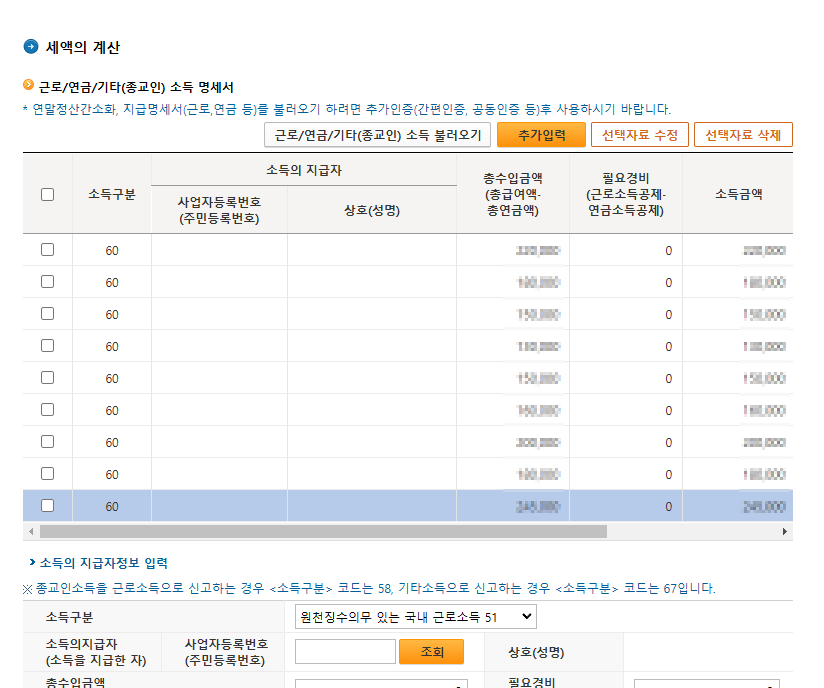Focus the 사업자등록번호 input field

point(345,652)
